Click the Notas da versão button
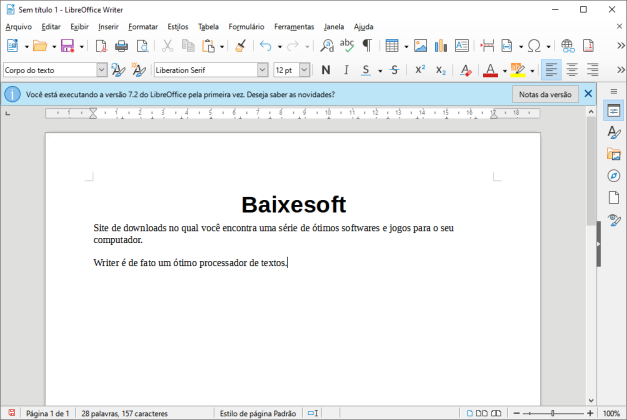The width and height of the screenshot is (627, 420). (545, 94)
